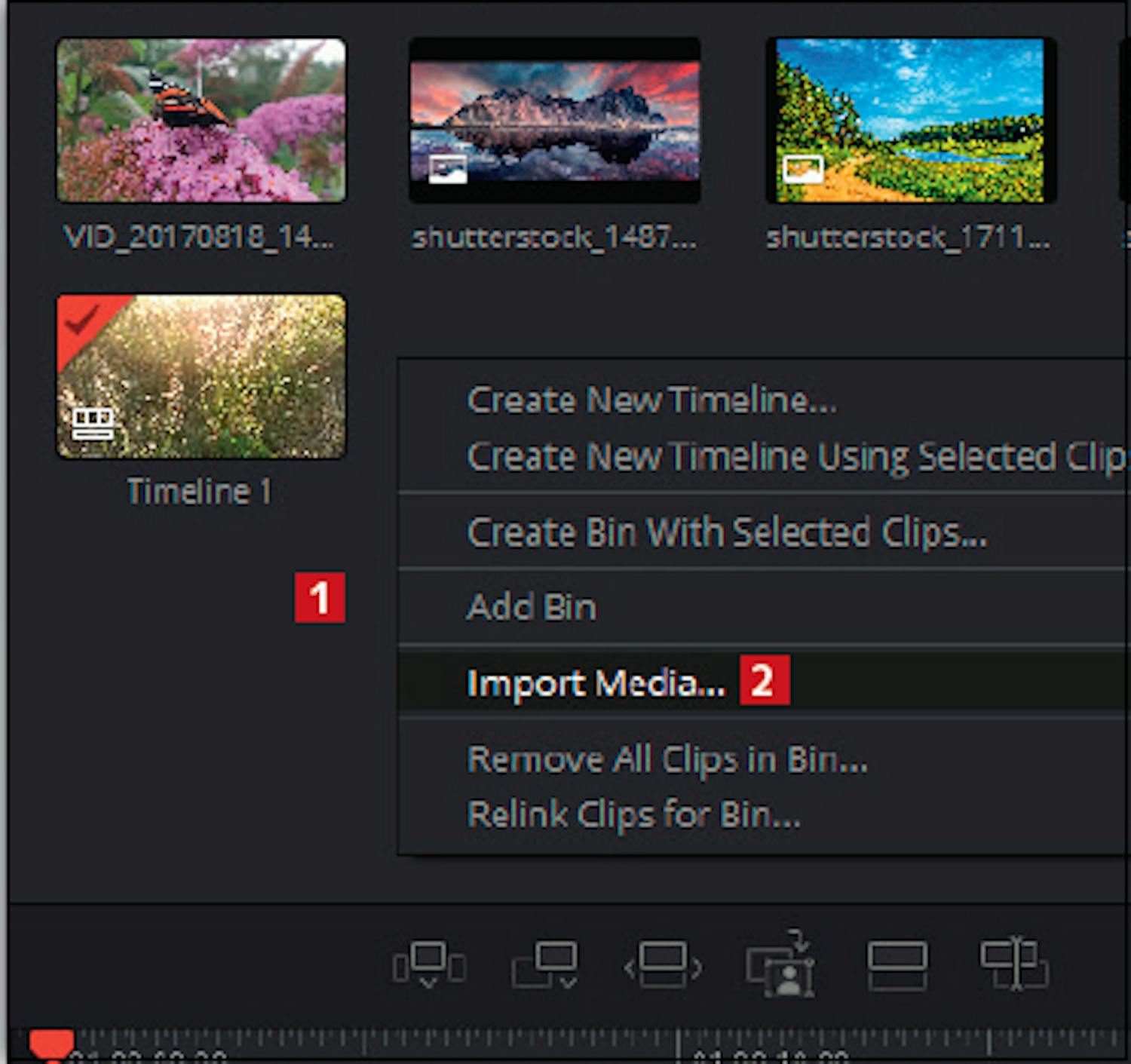Click the timeline badge icon on Timeline 1
The image size is (1131, 1064).
(x=93, y=423)
